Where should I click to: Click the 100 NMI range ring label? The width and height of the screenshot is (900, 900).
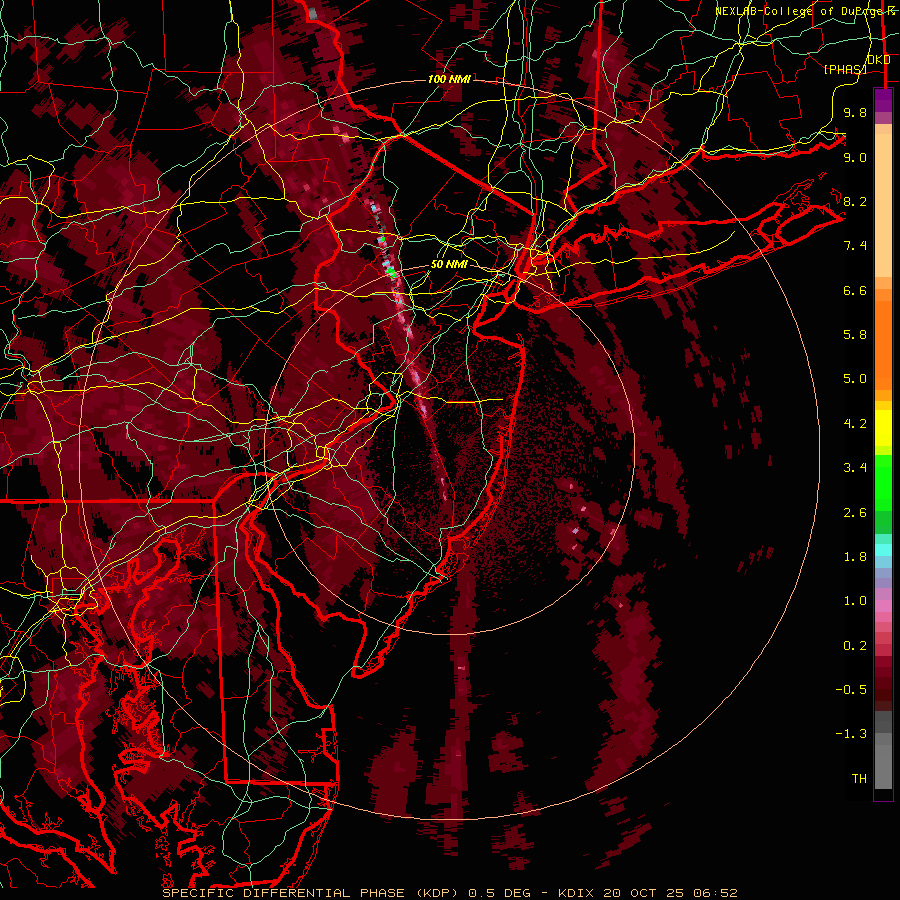(x=449, y=79)
